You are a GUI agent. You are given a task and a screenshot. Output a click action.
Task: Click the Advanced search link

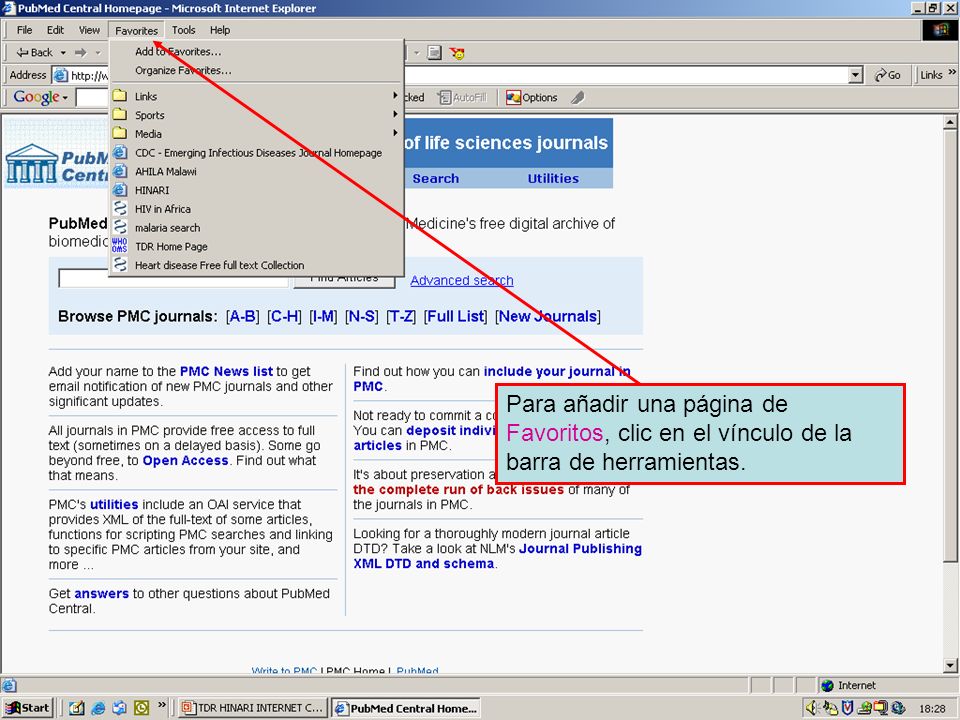462,280
